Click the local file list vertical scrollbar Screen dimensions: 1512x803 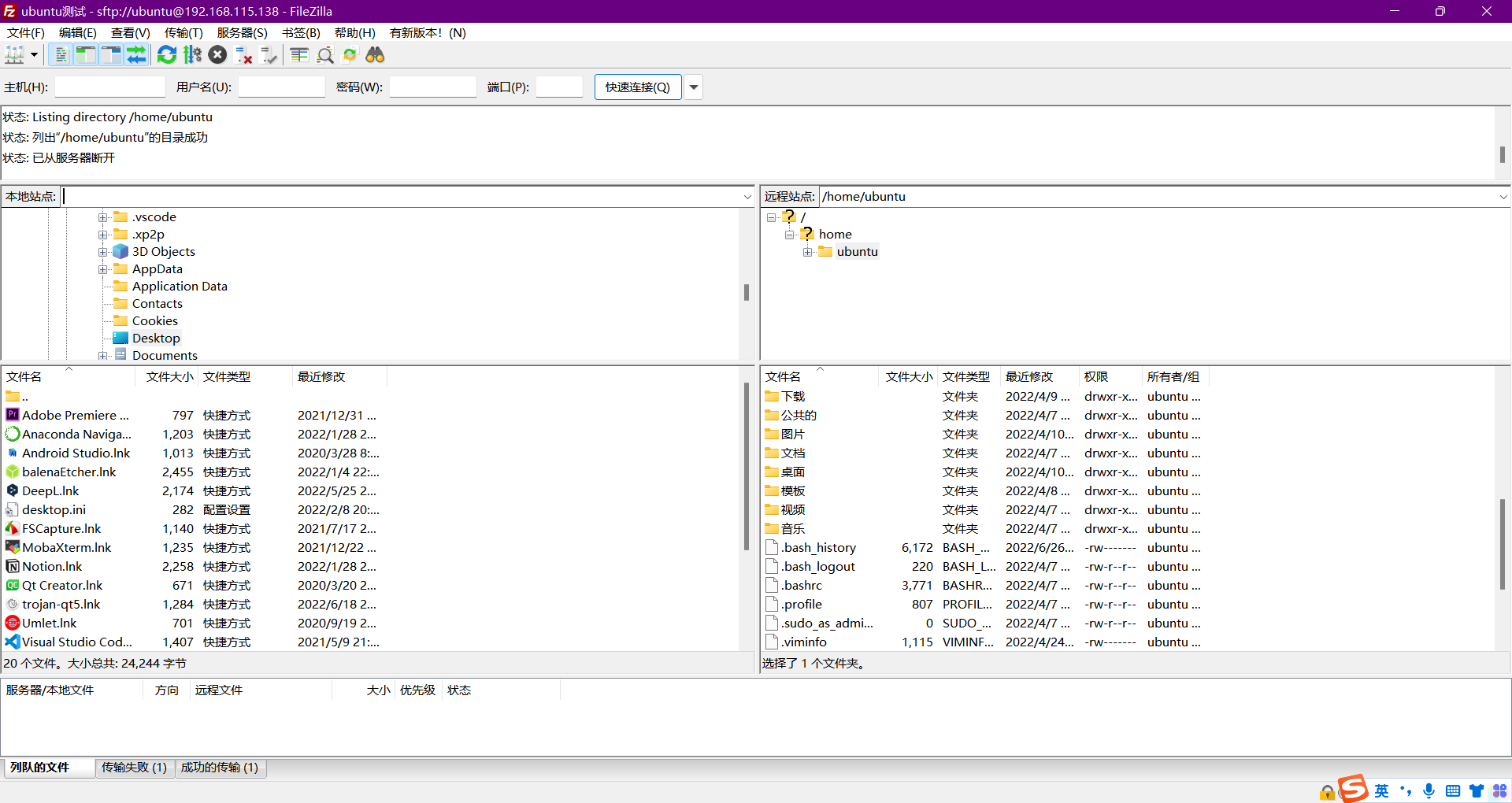point(746,466)
